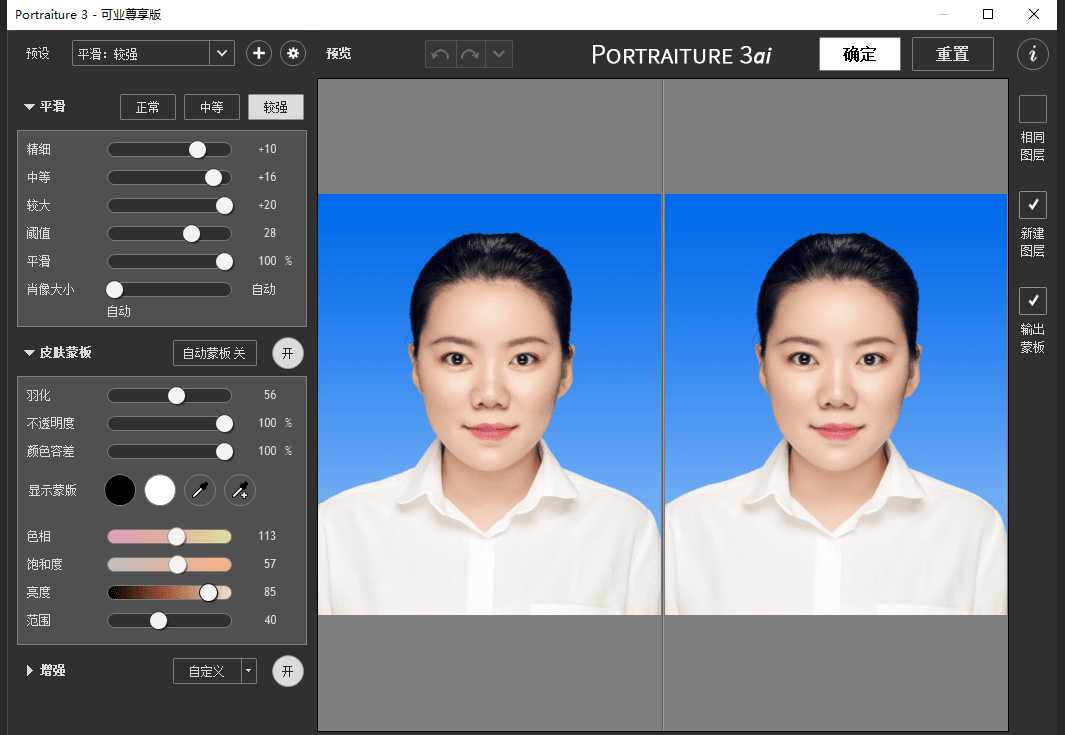
Task: Click the undo arrow icon
Action: pyautogui.click(x=439, y=54)
